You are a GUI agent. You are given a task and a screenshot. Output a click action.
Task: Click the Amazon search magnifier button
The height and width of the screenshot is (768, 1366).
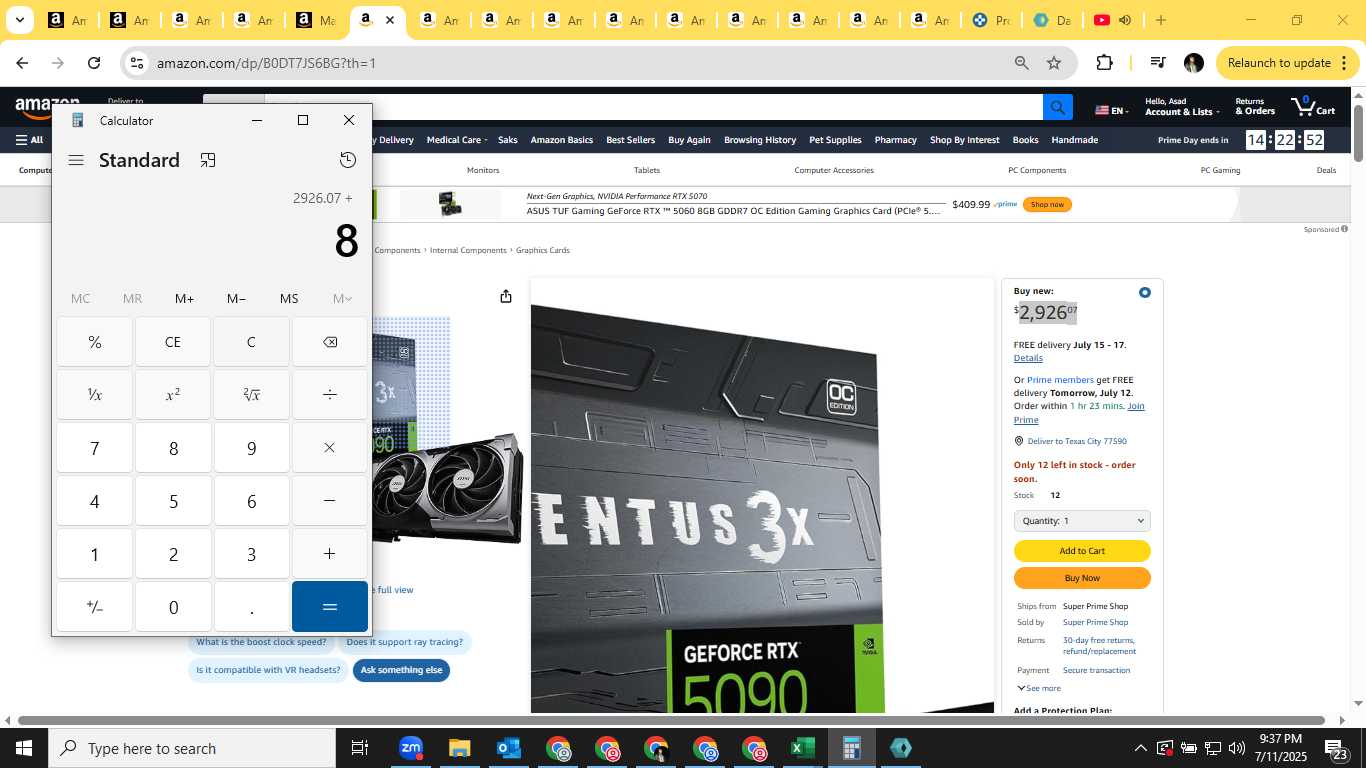[1058, 107]
